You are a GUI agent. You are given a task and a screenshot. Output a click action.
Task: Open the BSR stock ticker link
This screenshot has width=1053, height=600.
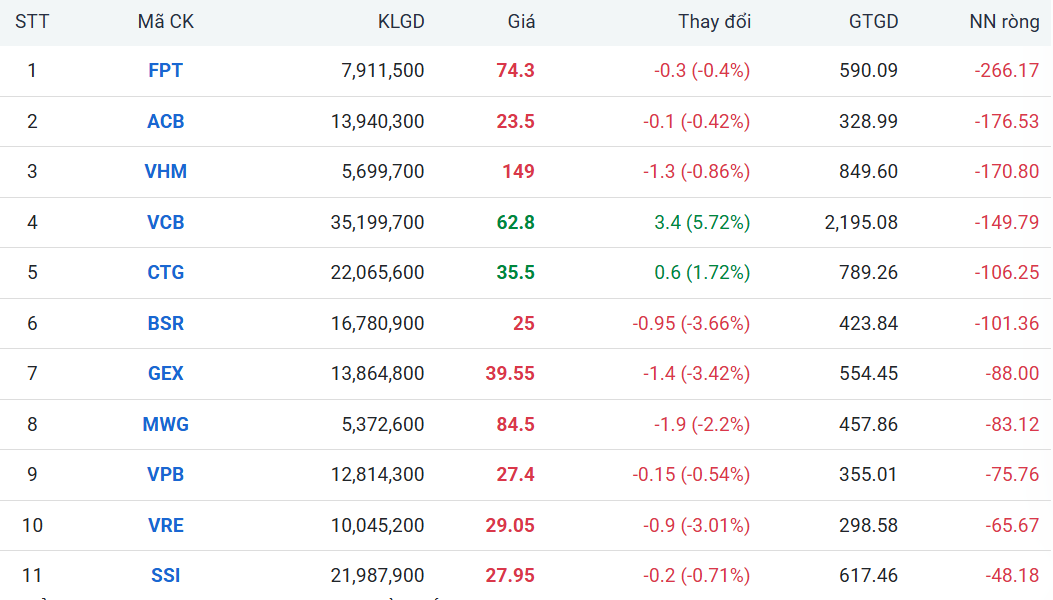(165, 324)
